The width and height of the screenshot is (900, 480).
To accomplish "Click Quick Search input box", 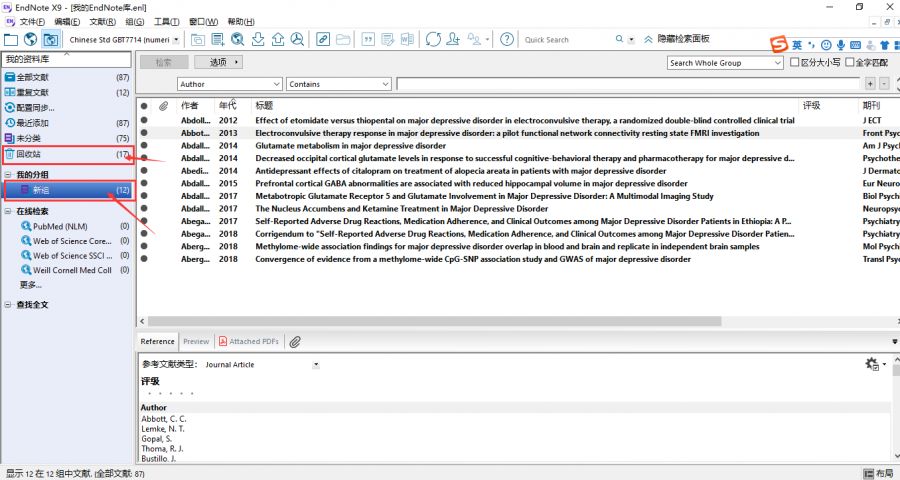I will (567, 40).
